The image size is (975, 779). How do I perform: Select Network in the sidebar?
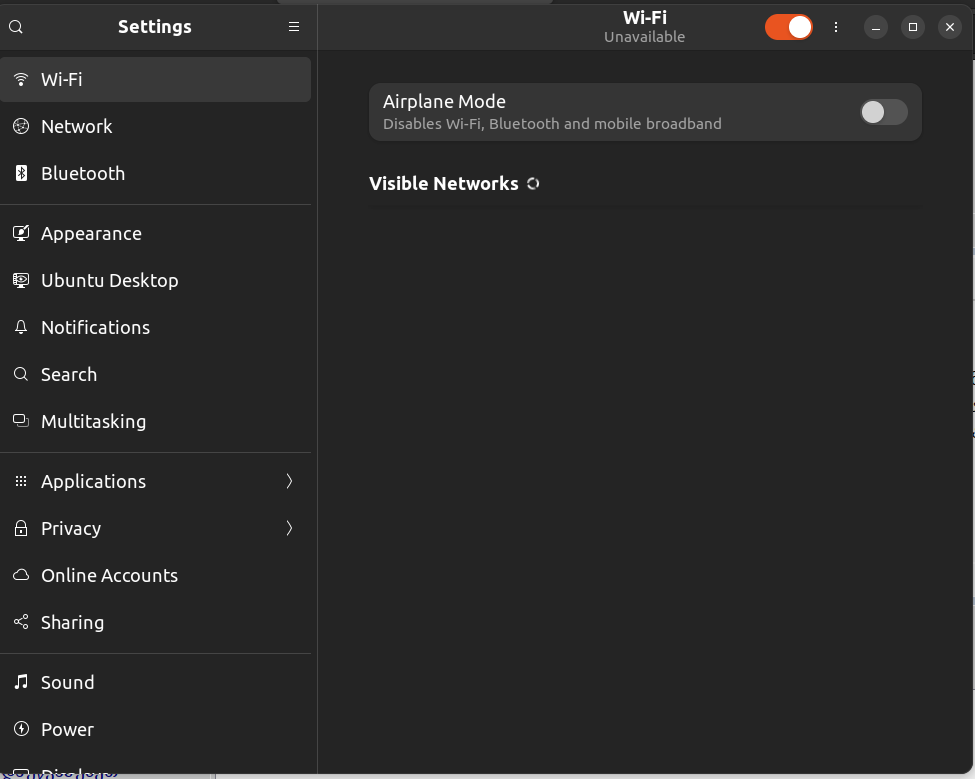point(77,126)
